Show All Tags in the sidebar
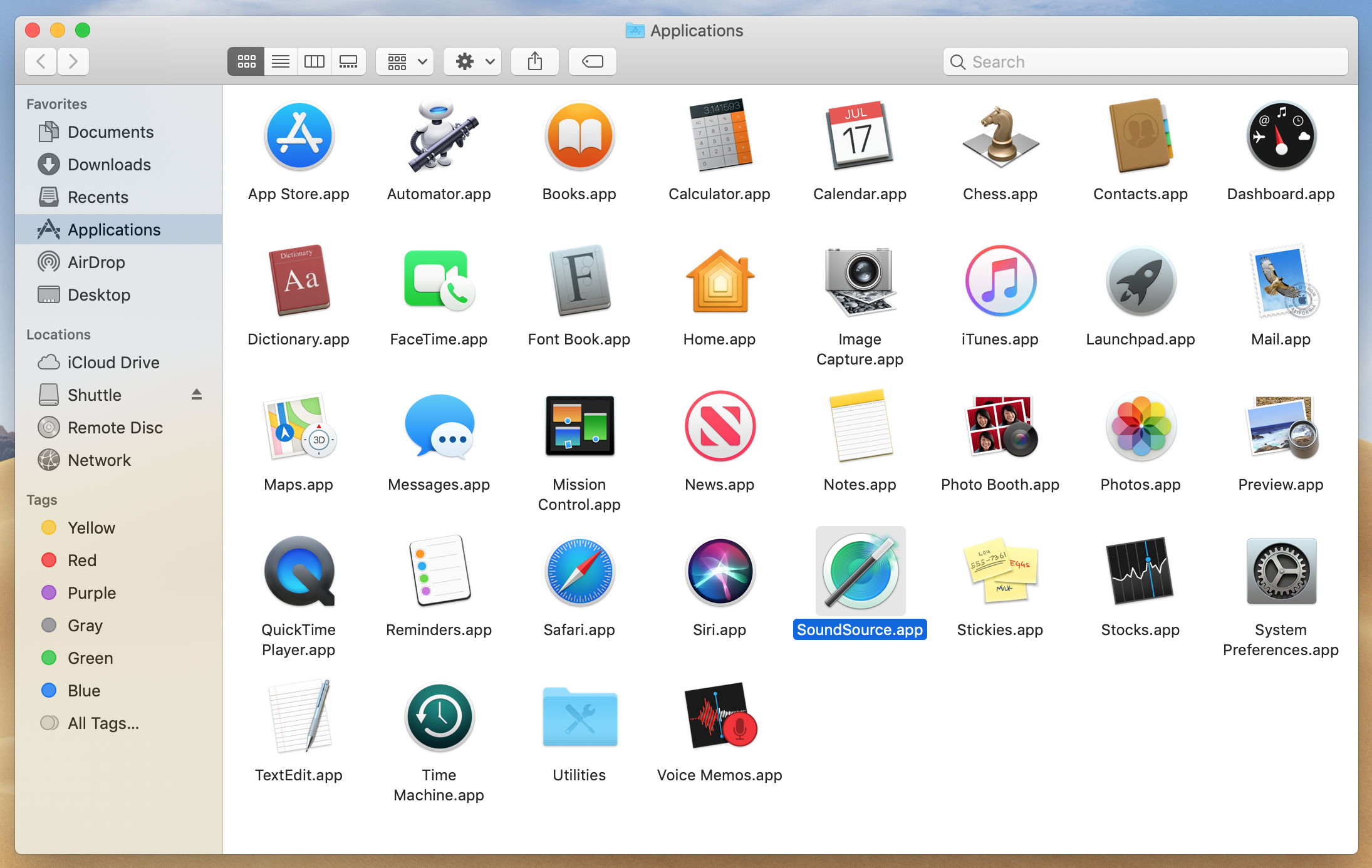1372x868 pixels. click(119, 723)
